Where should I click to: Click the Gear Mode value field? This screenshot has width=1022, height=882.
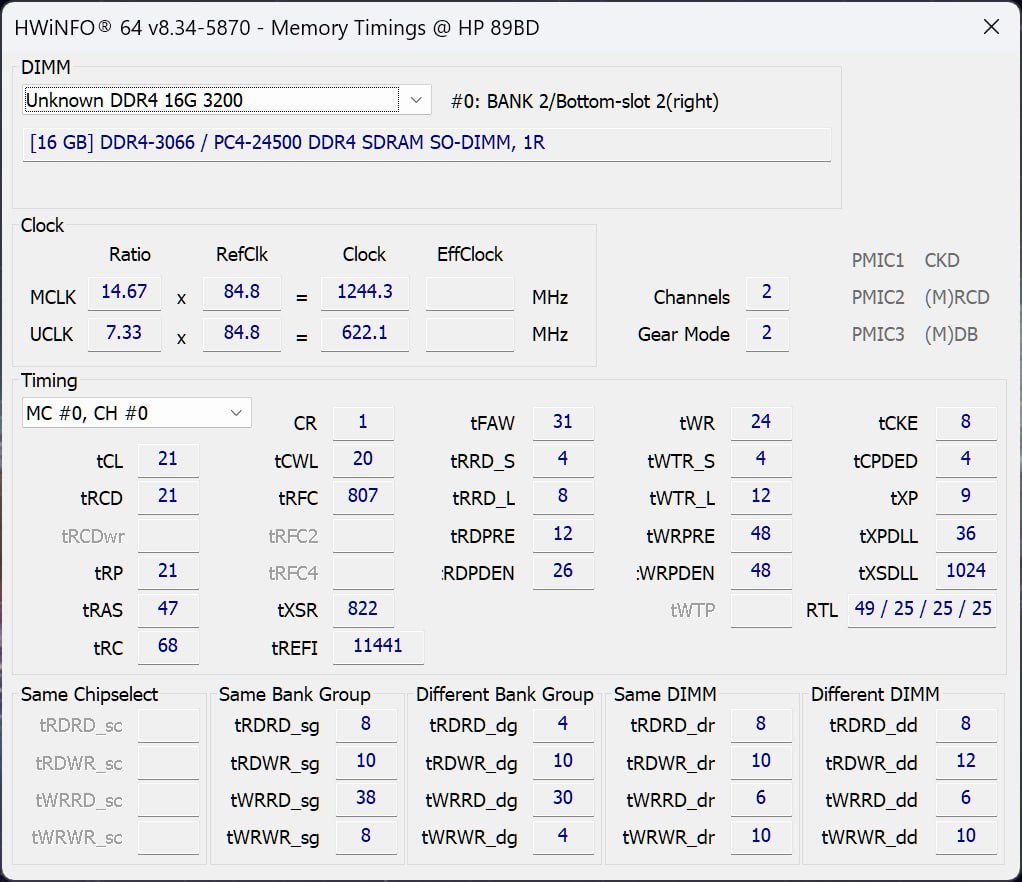point(766,333)
